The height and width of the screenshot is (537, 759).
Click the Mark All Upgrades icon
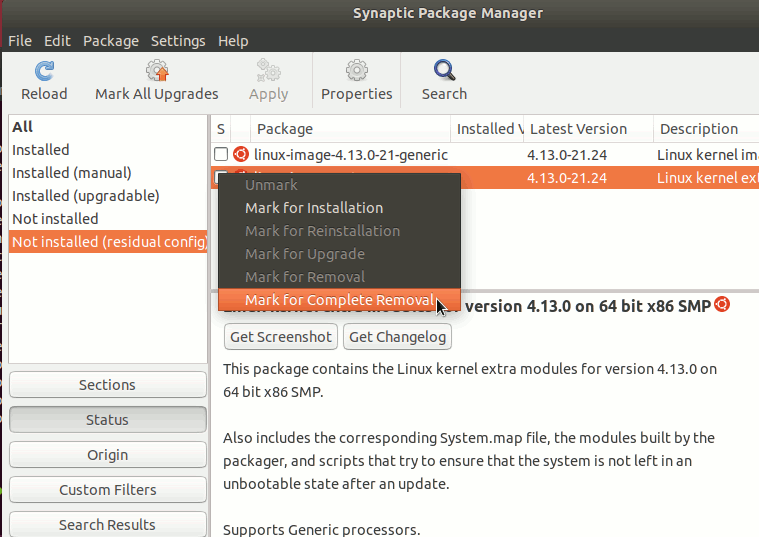click(x=157, y=71)
